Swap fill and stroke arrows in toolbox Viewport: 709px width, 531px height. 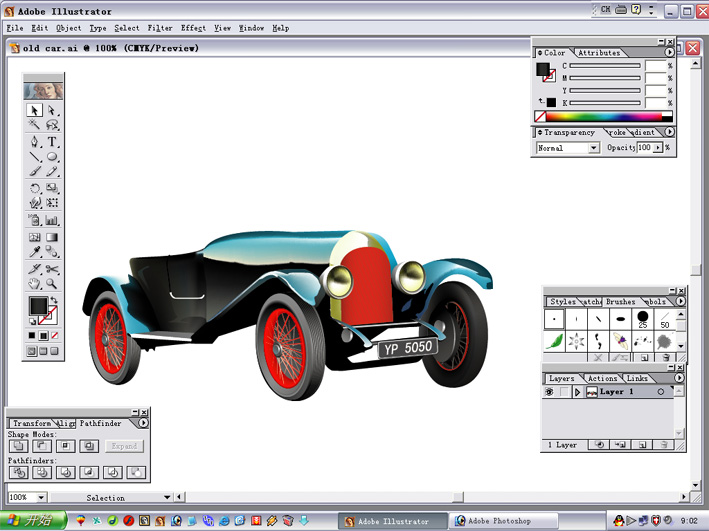pyautogui.click(x=54, y=300)
